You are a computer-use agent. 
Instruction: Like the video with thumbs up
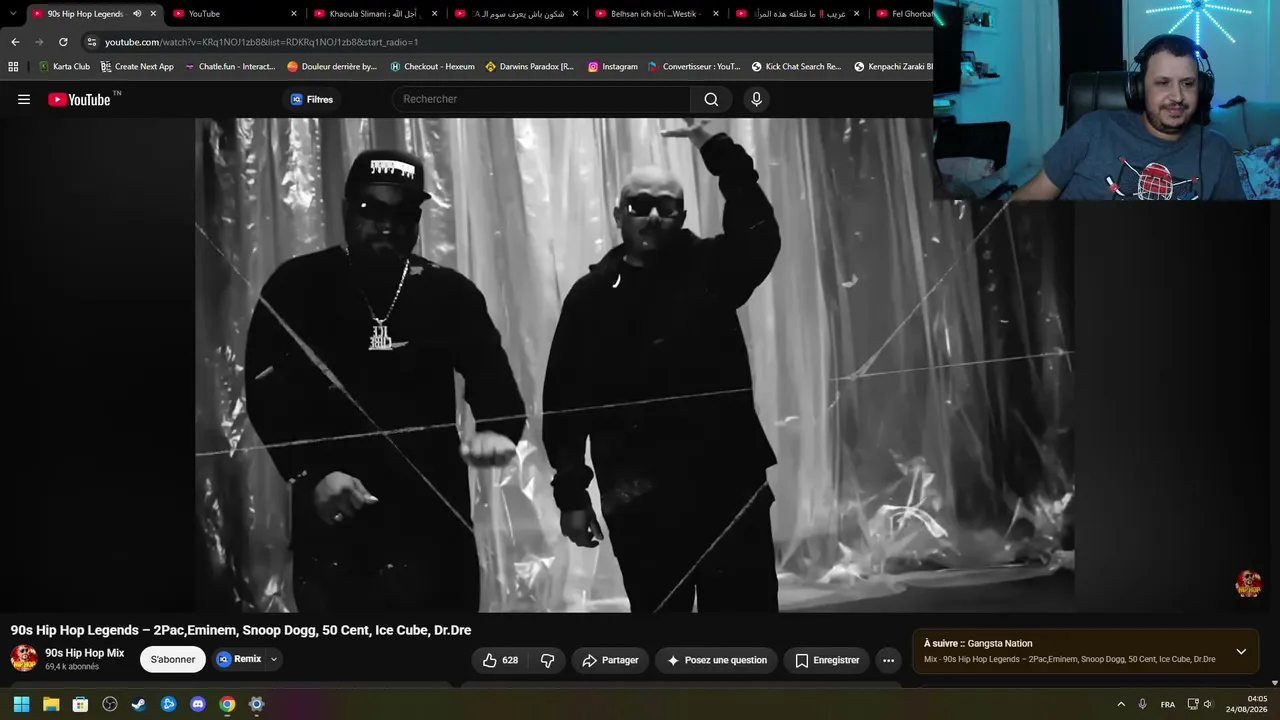point(500,660)
